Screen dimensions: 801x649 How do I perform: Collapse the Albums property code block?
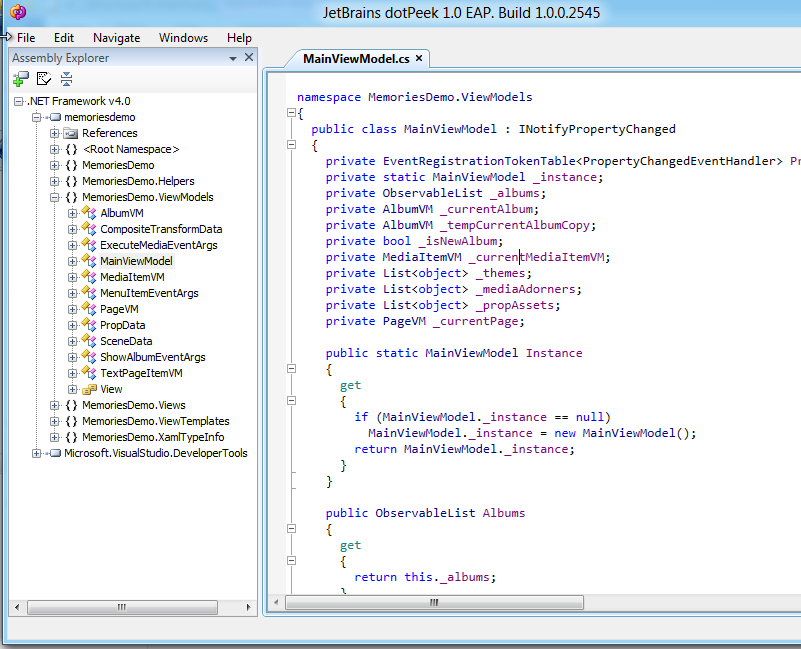291,528
